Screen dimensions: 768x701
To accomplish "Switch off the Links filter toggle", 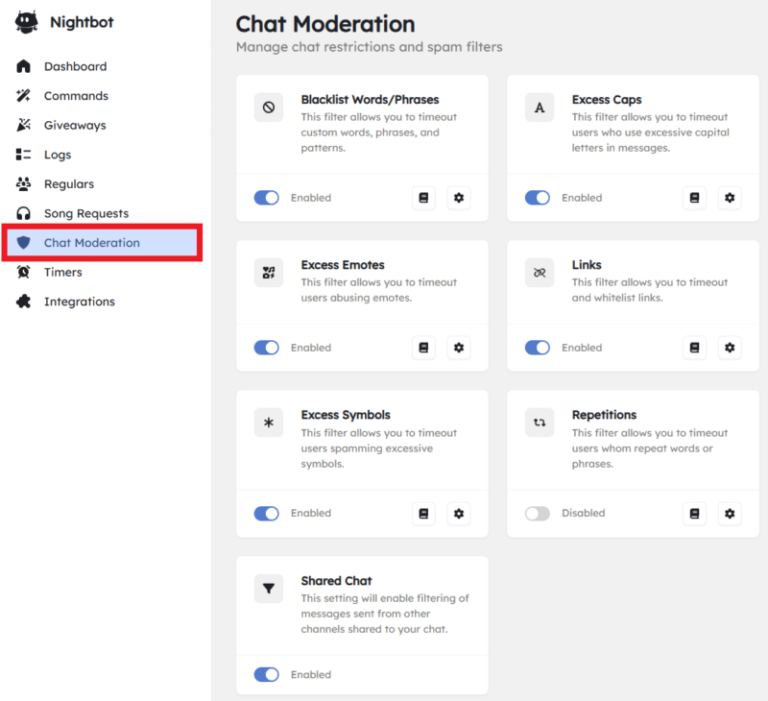I will pos(537,348).
